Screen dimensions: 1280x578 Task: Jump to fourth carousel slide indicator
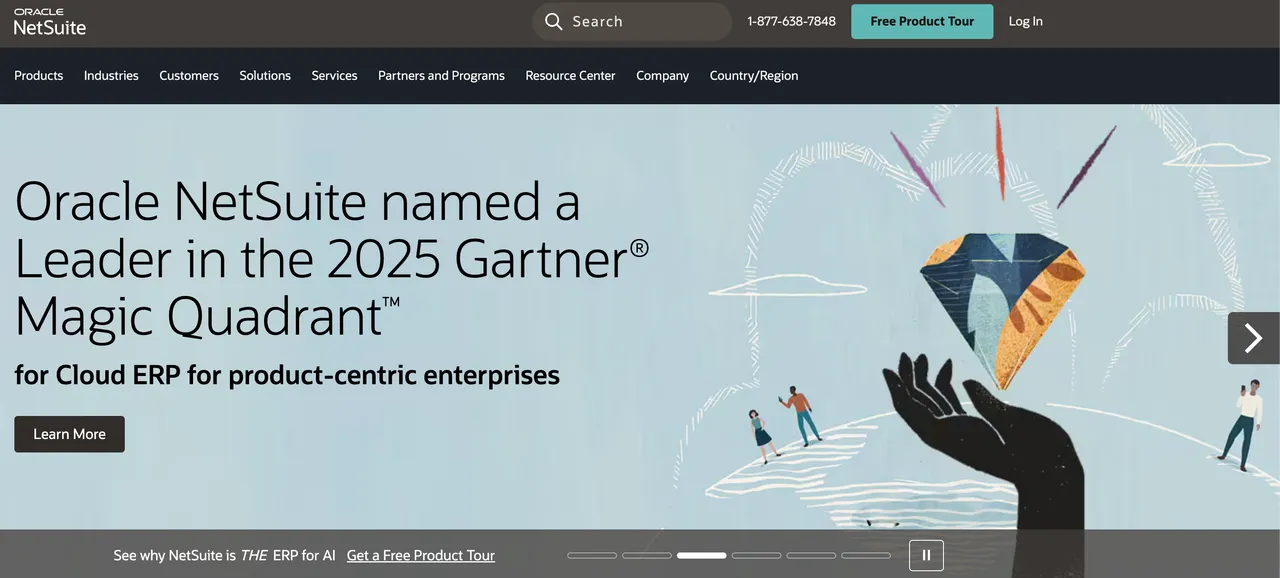[x=756, y=555]
